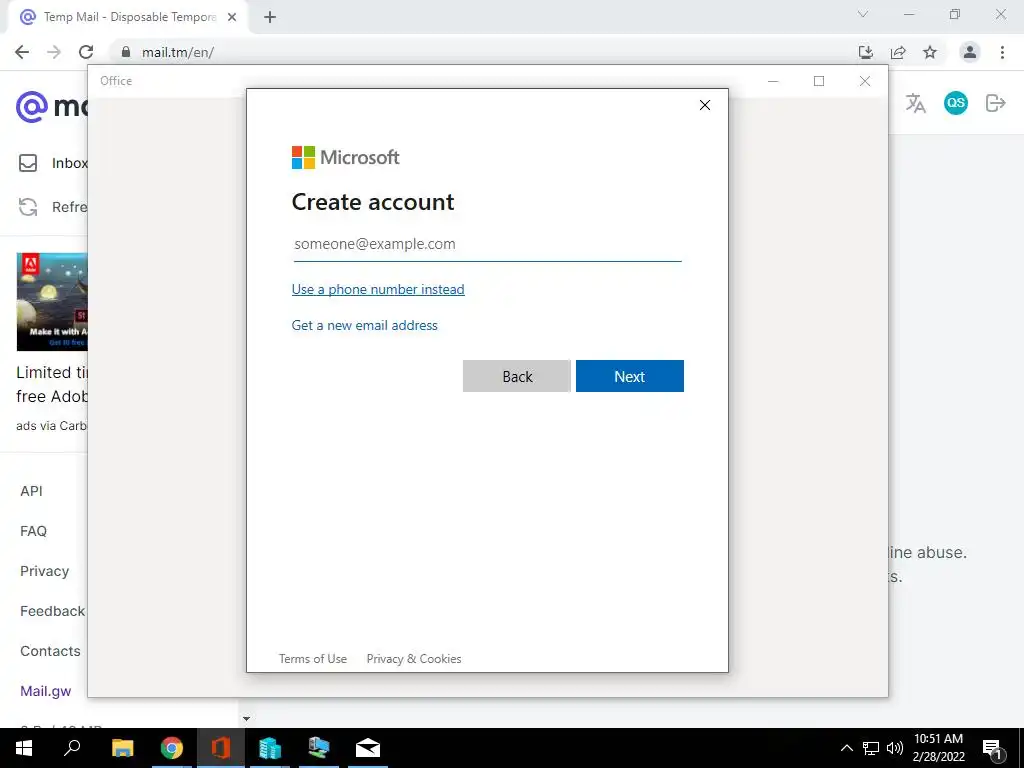Viewport: 1024px width, 768px height.
Task: Reload the Chrome page
Action: [x=86, y=52]
